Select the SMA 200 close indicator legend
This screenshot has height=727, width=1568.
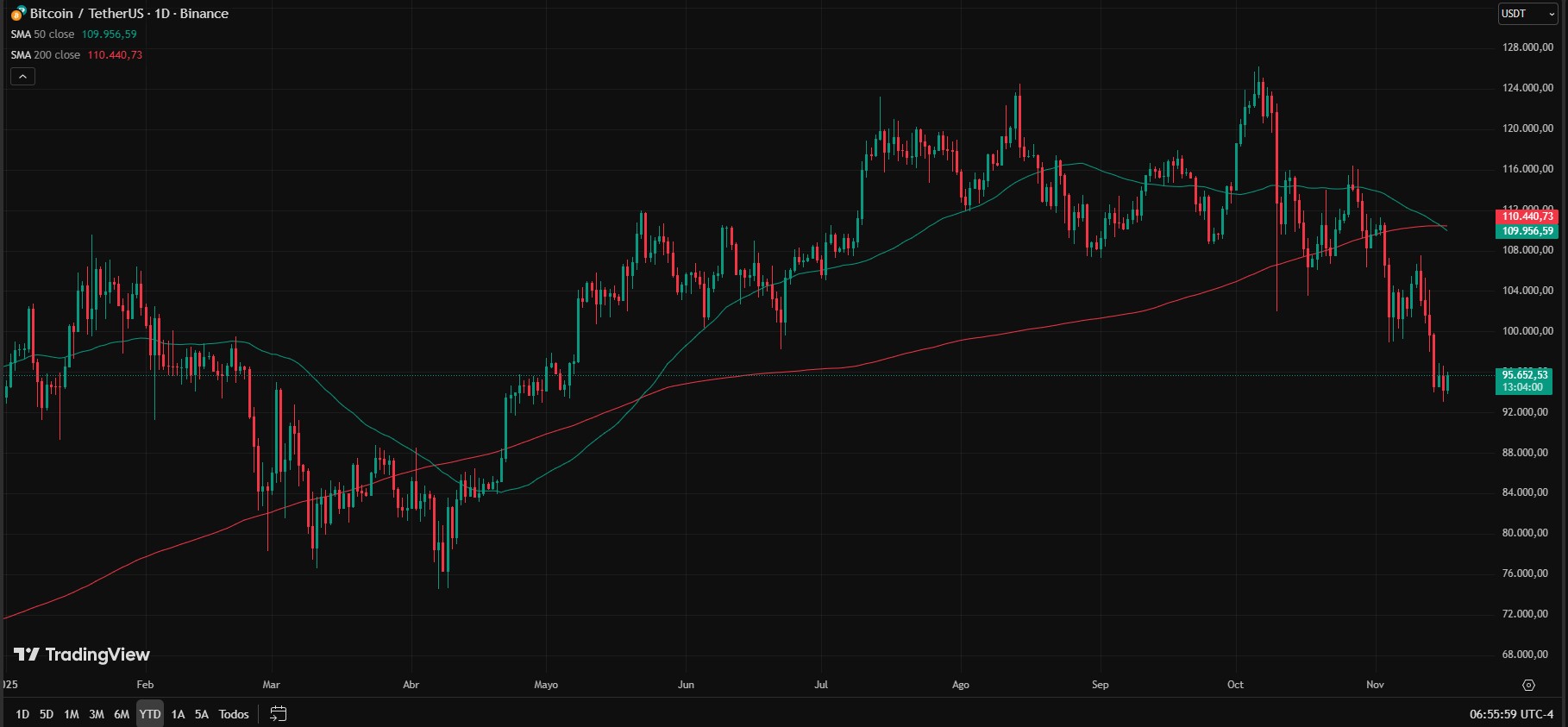tap(46, 55)
